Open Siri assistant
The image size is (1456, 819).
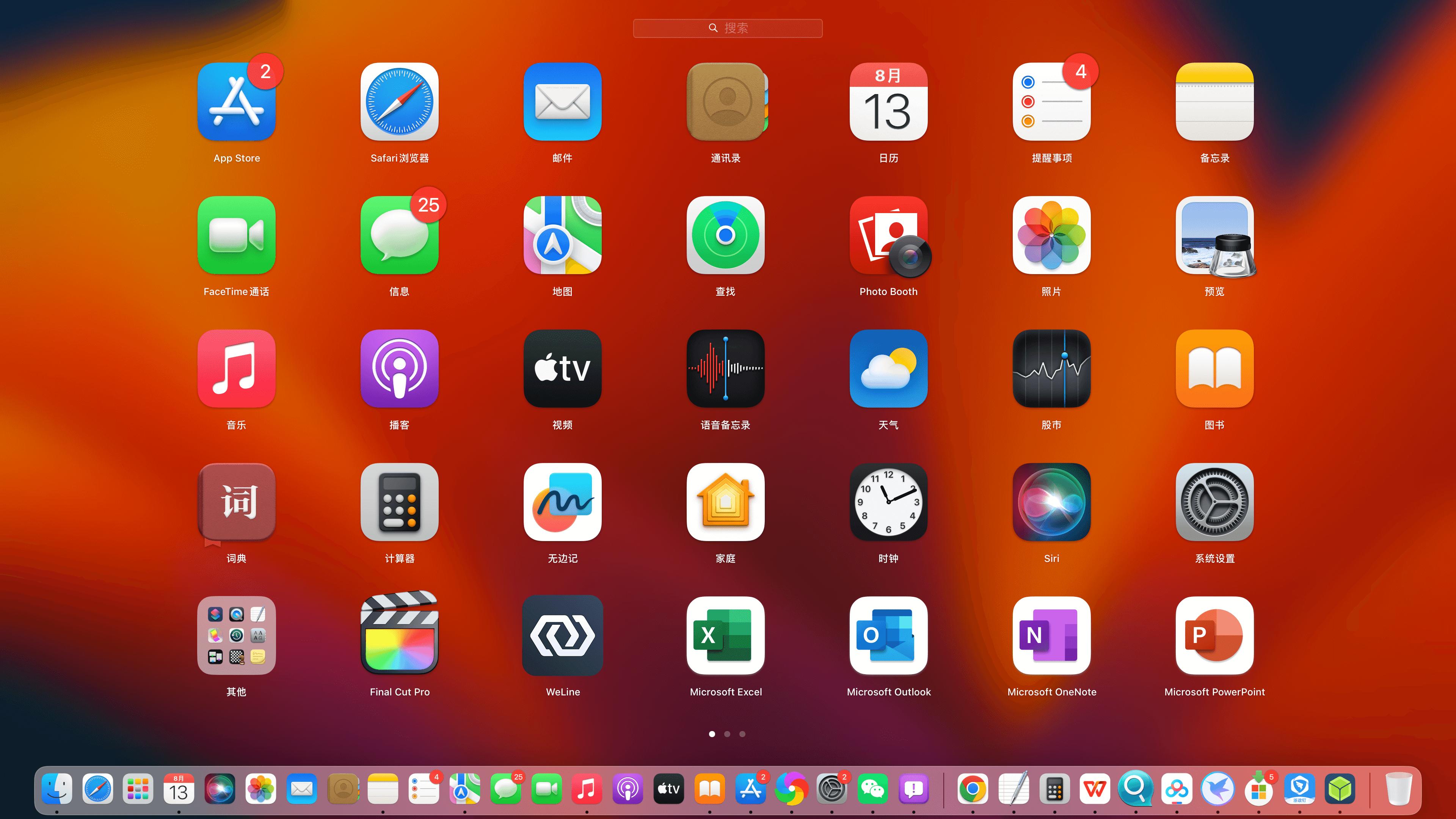[x=1051, y=502]
